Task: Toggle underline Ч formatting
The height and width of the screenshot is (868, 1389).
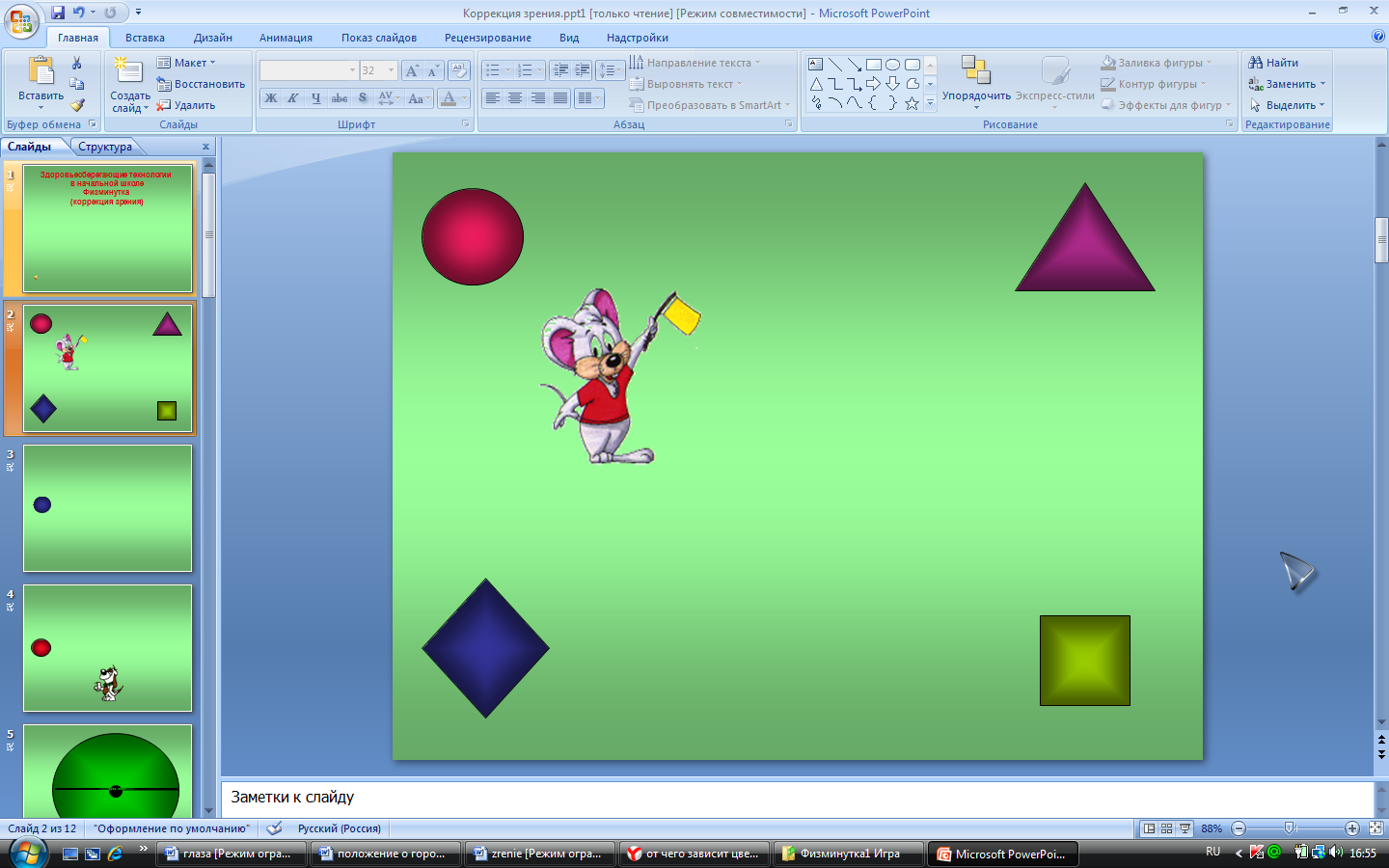Action: [x=315, y=98]
